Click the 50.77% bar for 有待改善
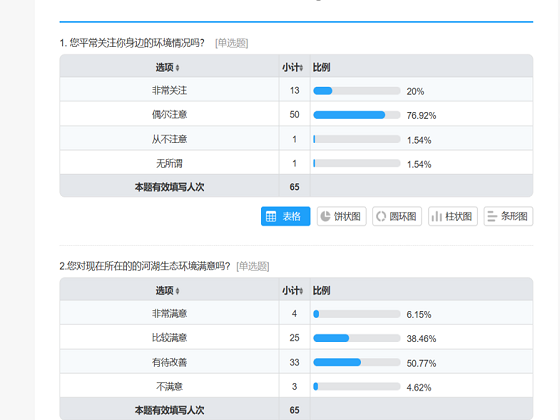 click(x=356, y=362)
